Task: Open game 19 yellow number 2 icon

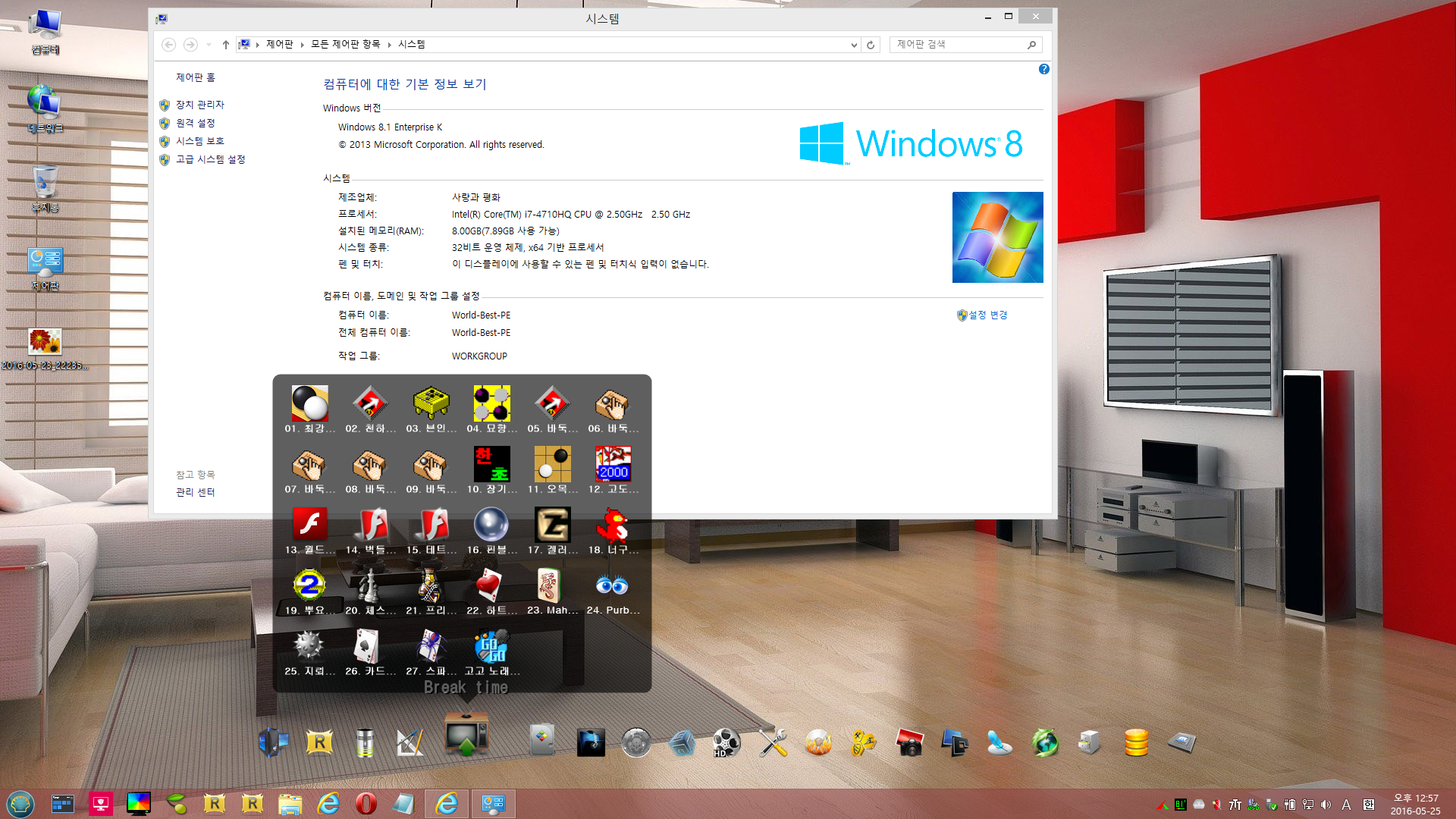Action: tap(310, 585)
